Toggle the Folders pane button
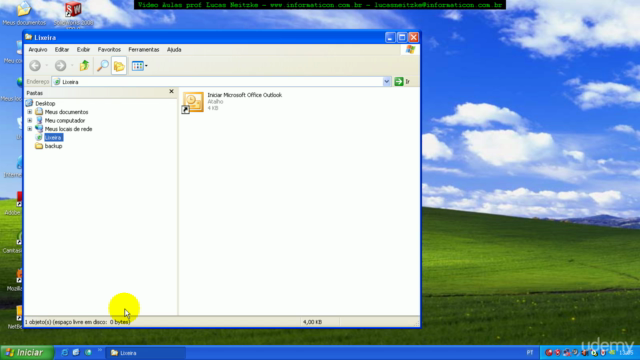 coord(119,66)
